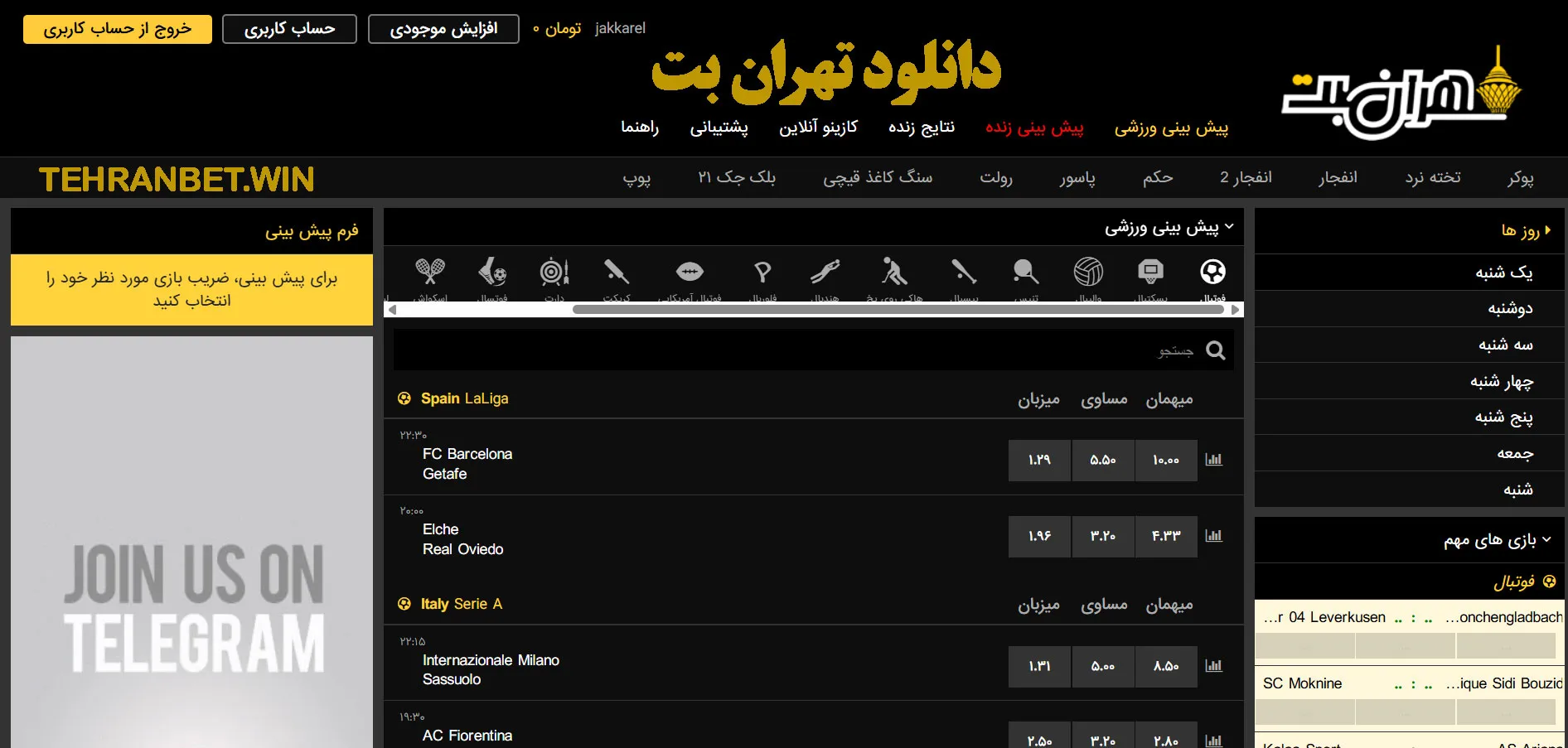Select جمعه in days list
This screenshot has height=748, width=1568.
click(1410, 453)
